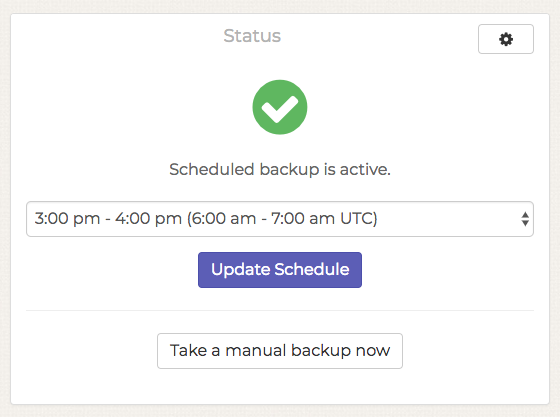Click the 'Scheduled backup is active.' message

point(280,169)
